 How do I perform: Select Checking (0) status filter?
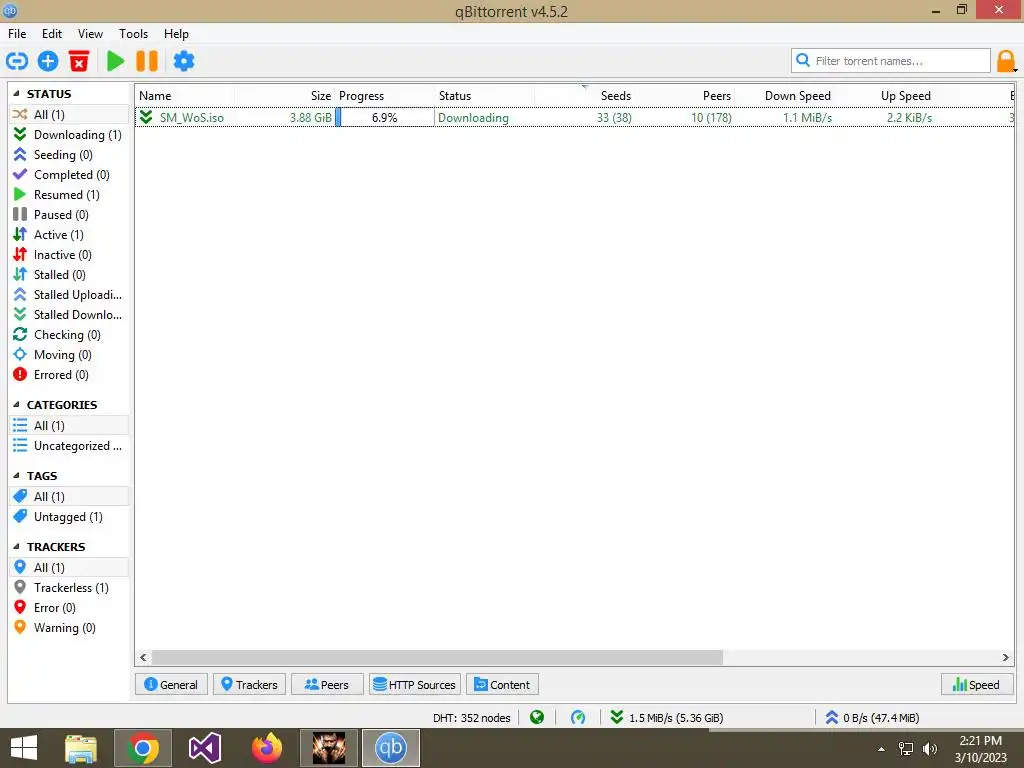(70, 335)
